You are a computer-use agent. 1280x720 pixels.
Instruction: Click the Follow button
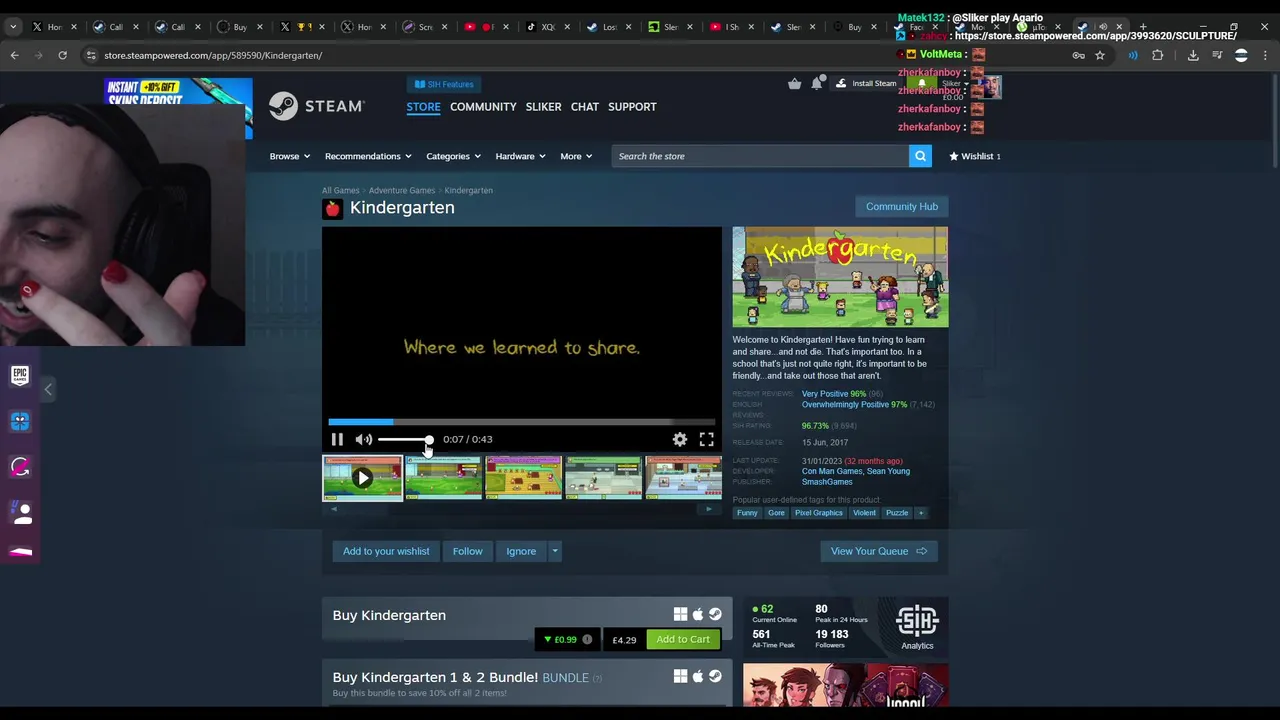pos(467,551)
